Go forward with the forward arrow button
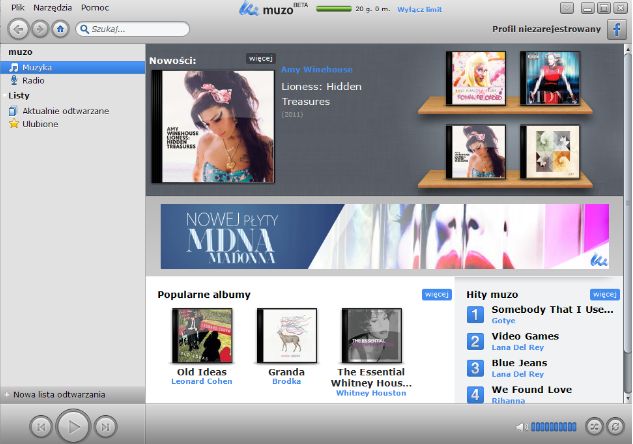633x444 pixels. 40,29
